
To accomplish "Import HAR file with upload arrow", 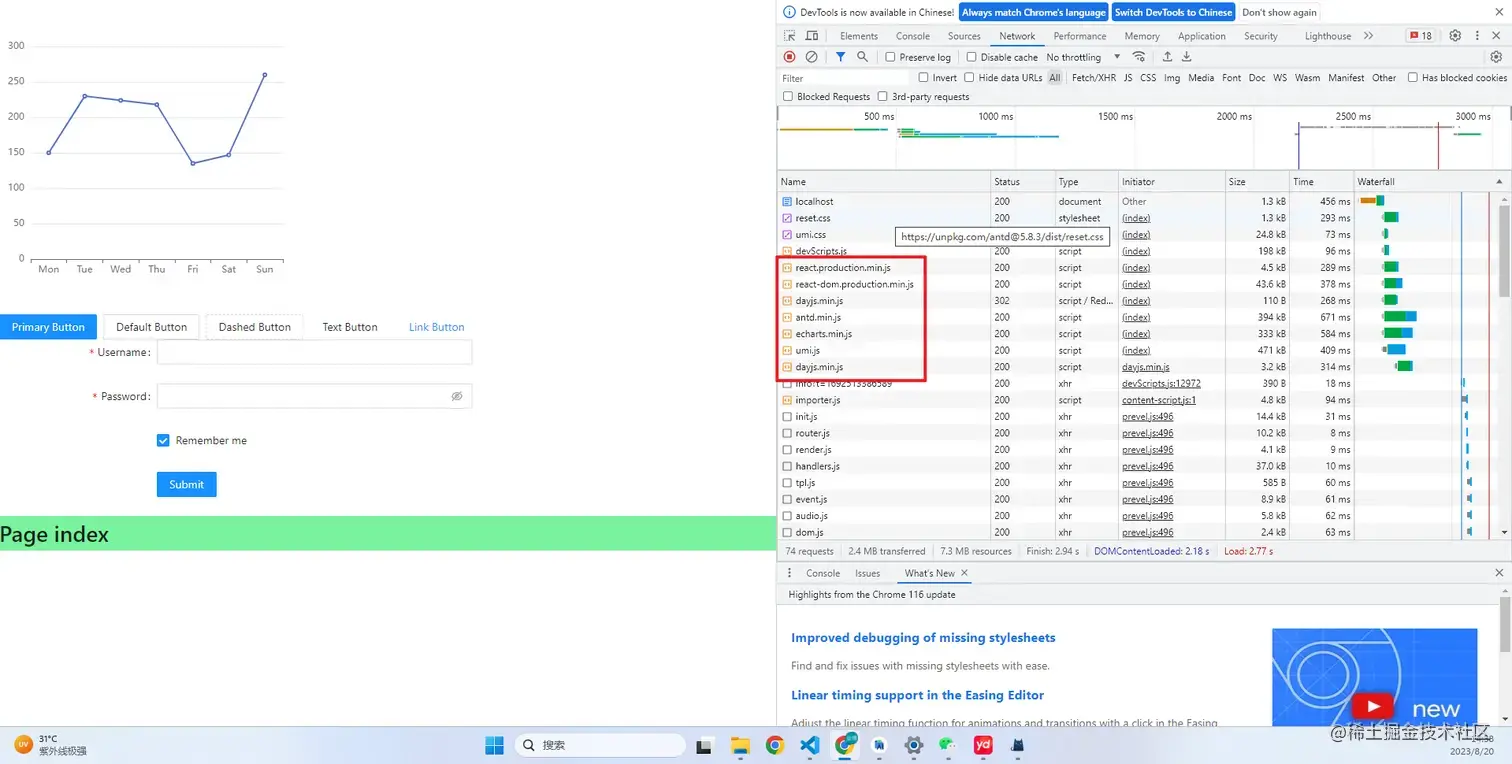I will click(x=1167, y=57).
